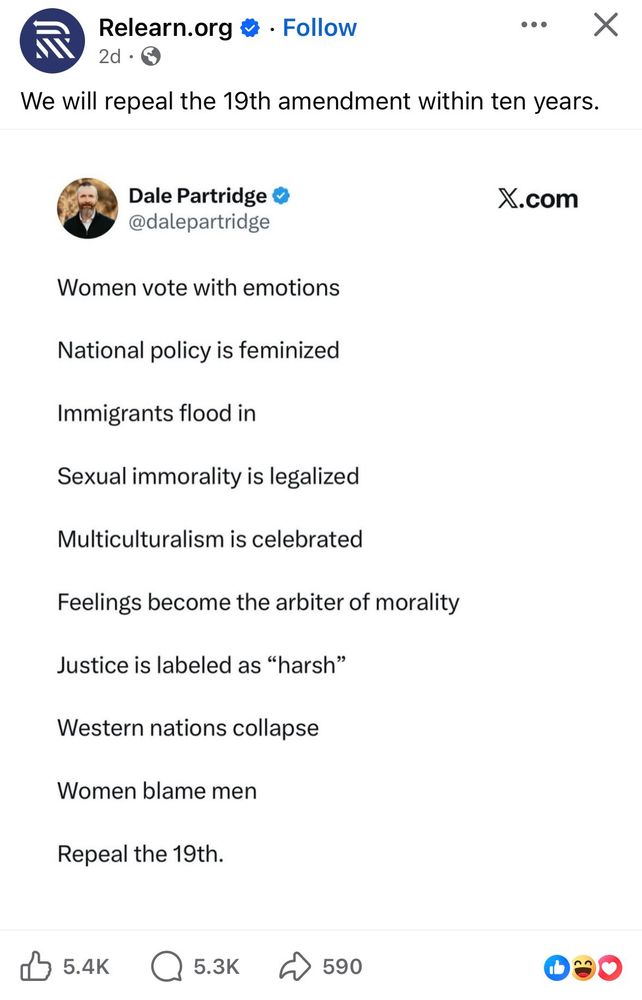Open comments via the speech bubble icon
Screen dimensions: 642x1000
coord(166,966)
